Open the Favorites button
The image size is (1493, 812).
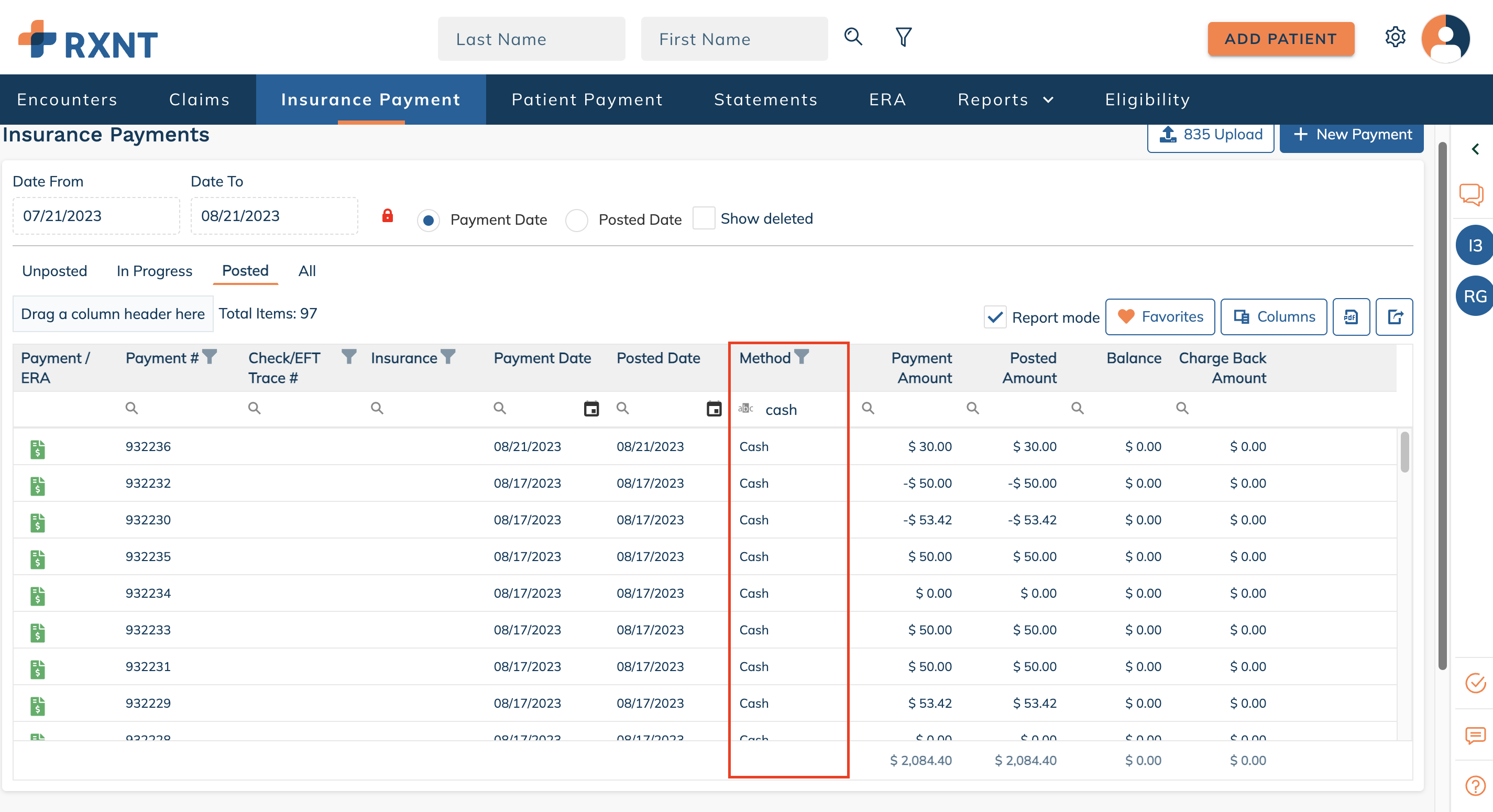[x=1160, y=317]
